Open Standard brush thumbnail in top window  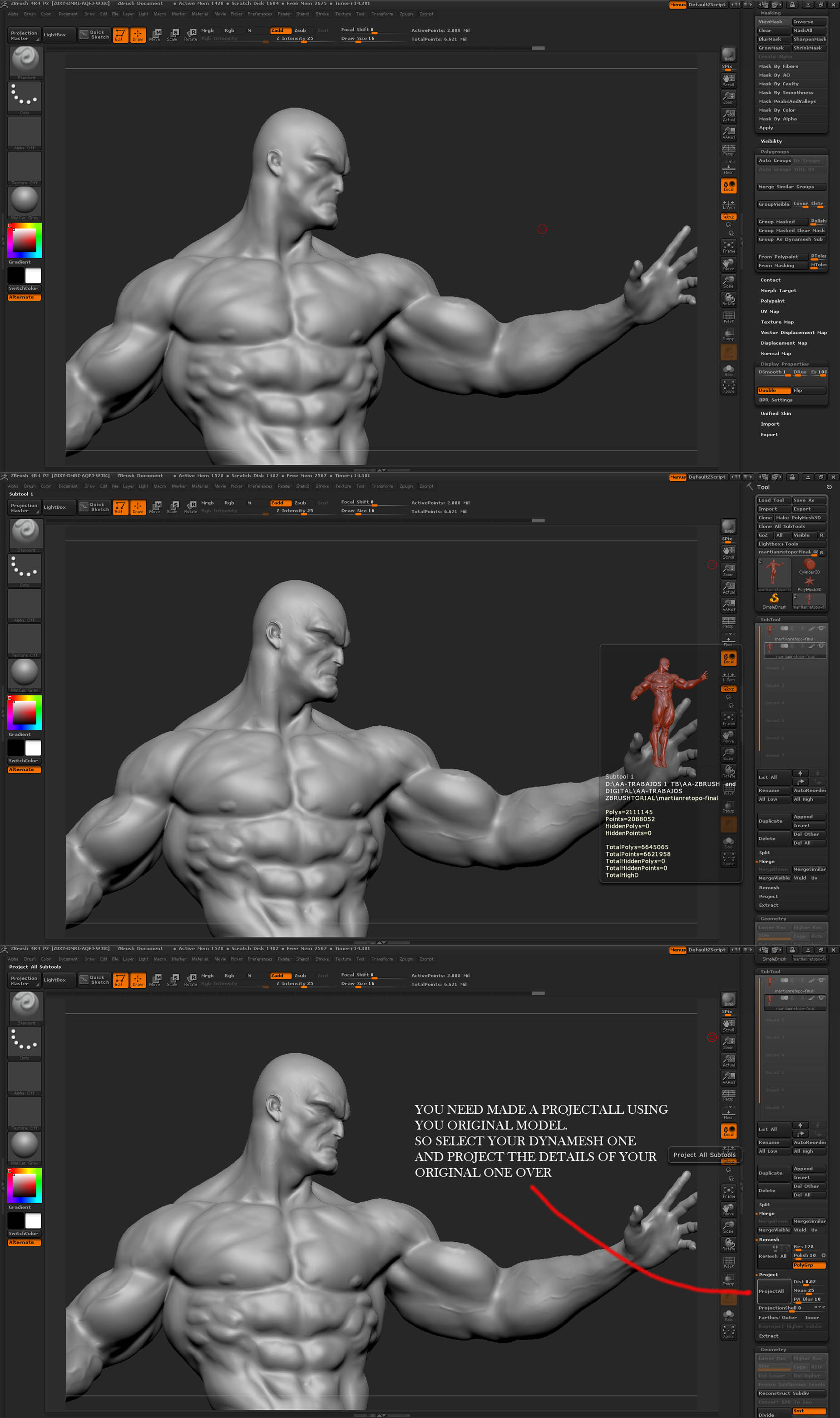(25, 62)
